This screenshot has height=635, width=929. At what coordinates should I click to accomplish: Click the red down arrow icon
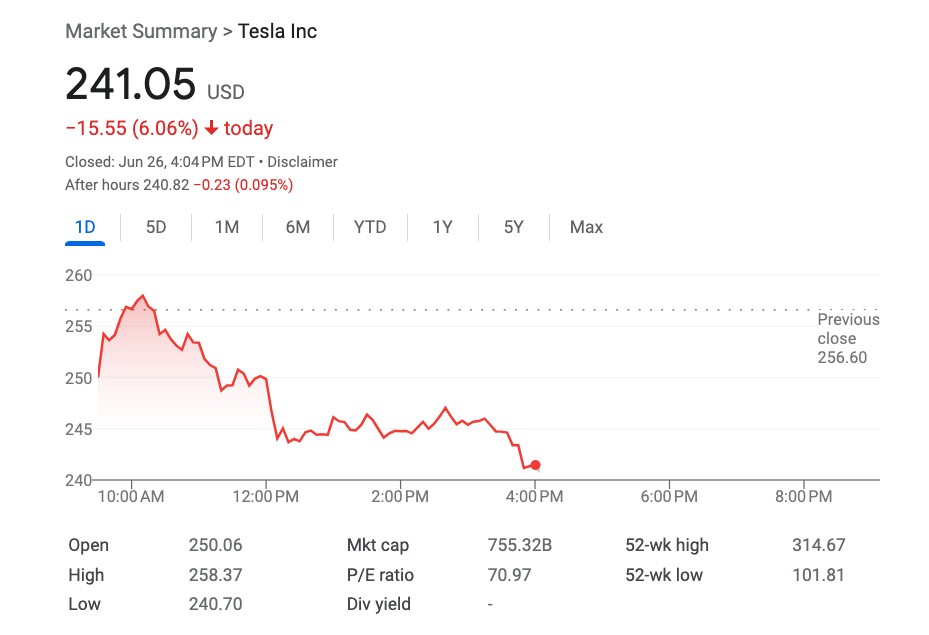[211, 128]
